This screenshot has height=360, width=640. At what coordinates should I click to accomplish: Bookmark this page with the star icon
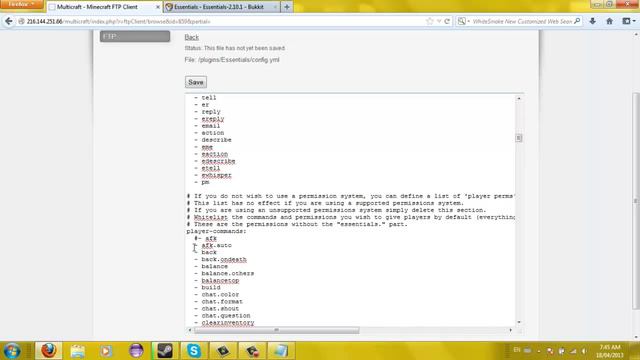(429, 21)
